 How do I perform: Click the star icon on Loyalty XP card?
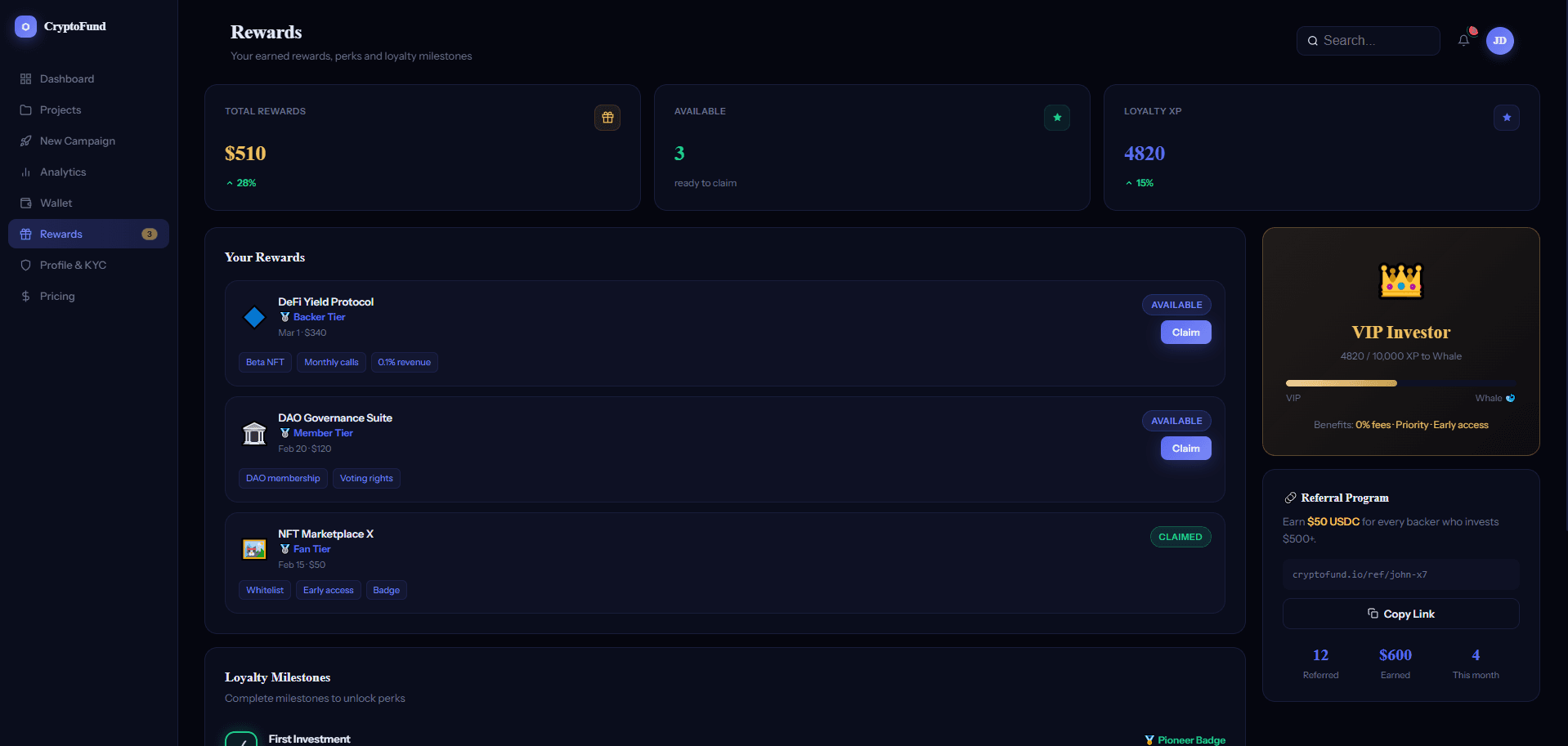[1507, 118]
